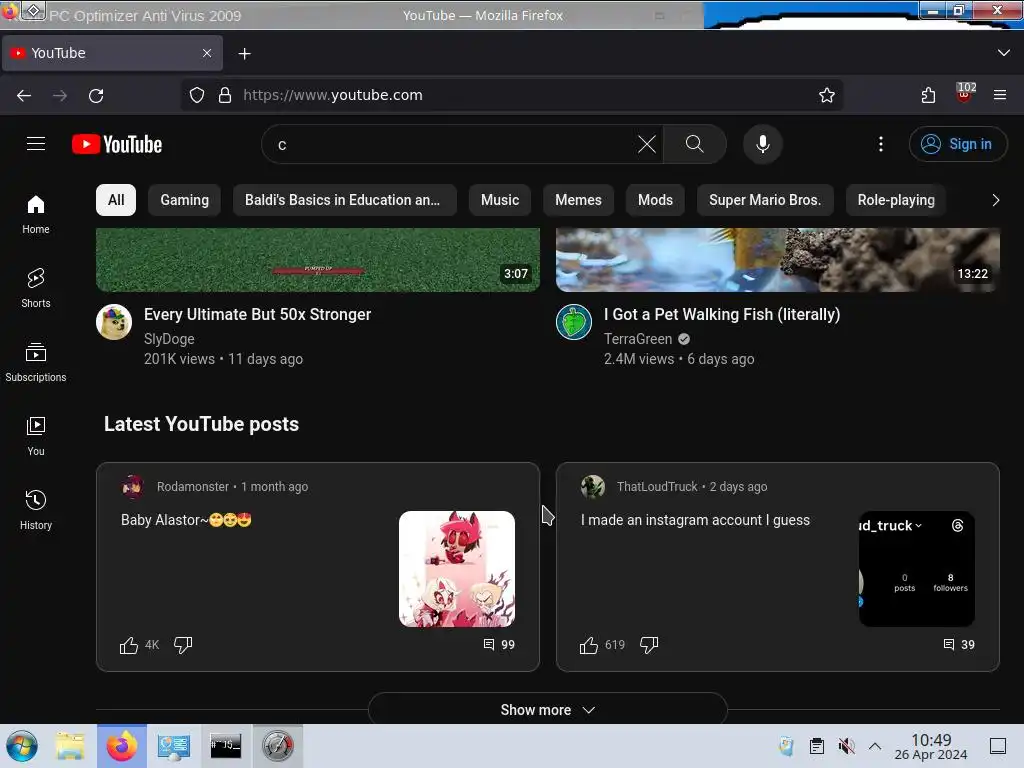Go back with Firefox back arrow

click(x=24, y=95)
